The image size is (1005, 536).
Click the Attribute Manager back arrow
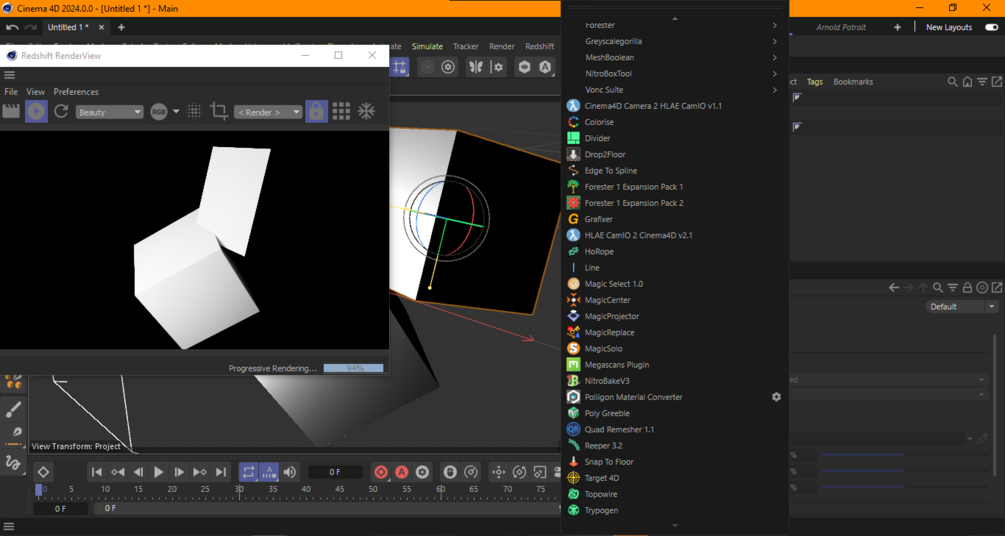pyautogui.click(x=893, y=288)
